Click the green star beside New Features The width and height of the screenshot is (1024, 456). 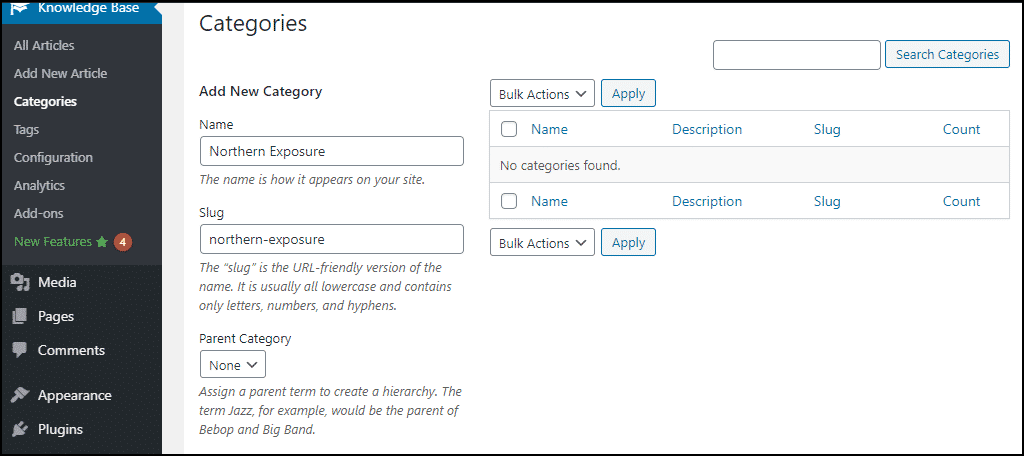(101, 242)
